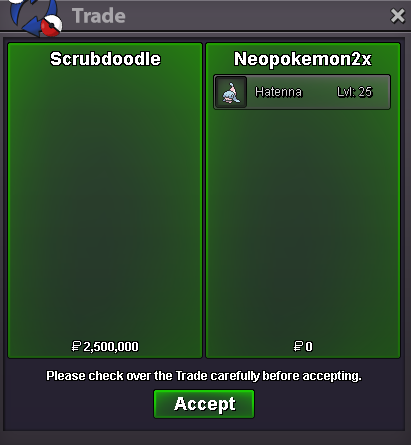411x445 pixels.
Task: Click the Hatenna sprite icon
Action: tap(231, 92)
